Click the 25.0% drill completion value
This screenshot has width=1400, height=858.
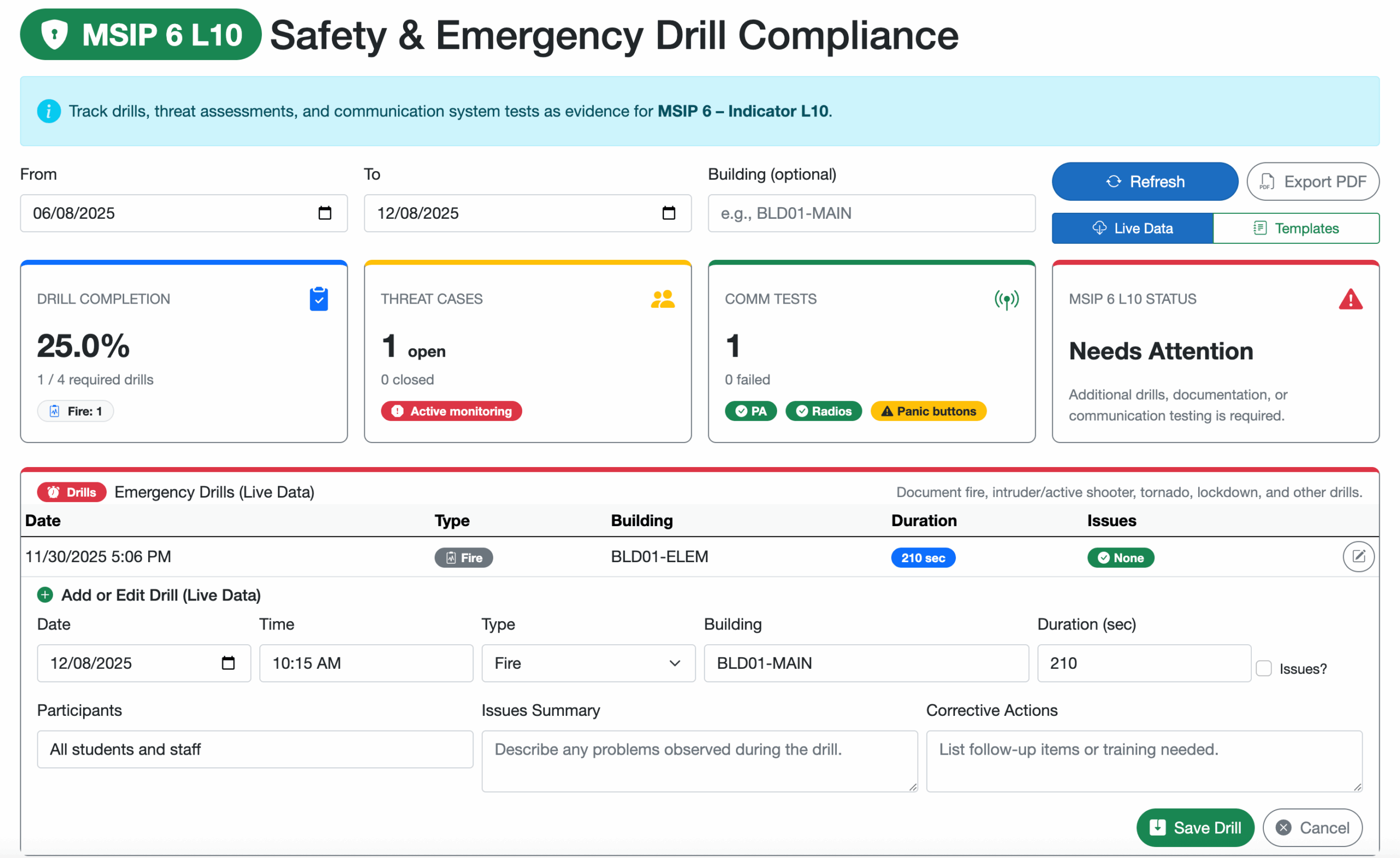pos(84,346)
